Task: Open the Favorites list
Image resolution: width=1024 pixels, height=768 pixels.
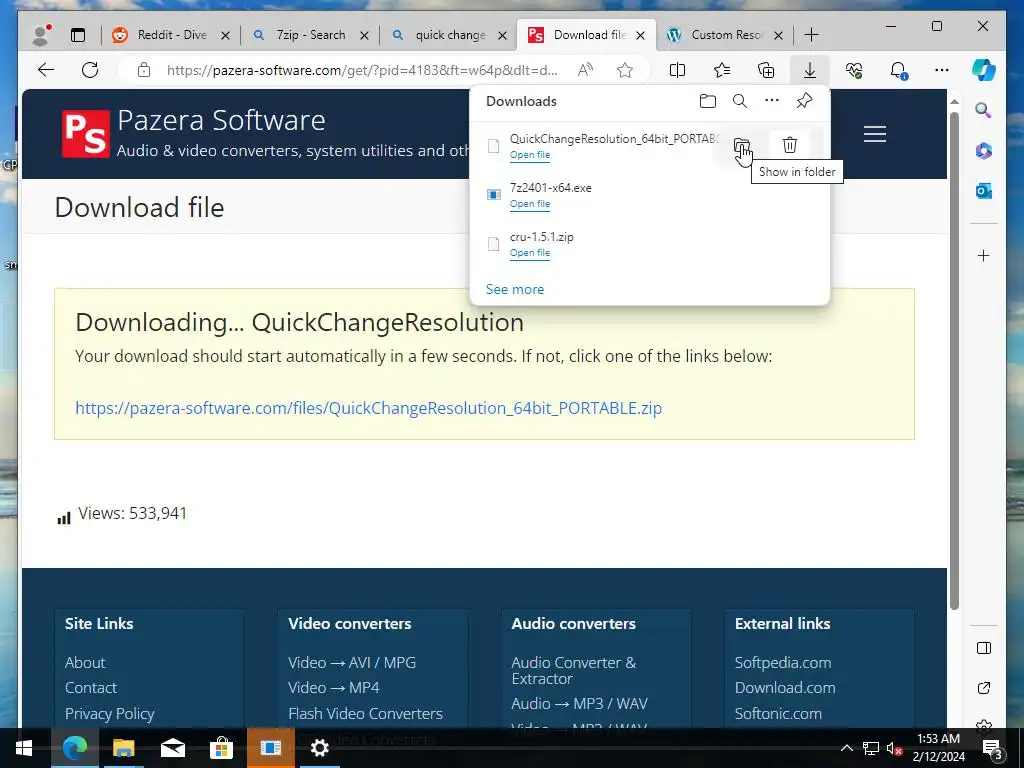Action: pos(722,70)
